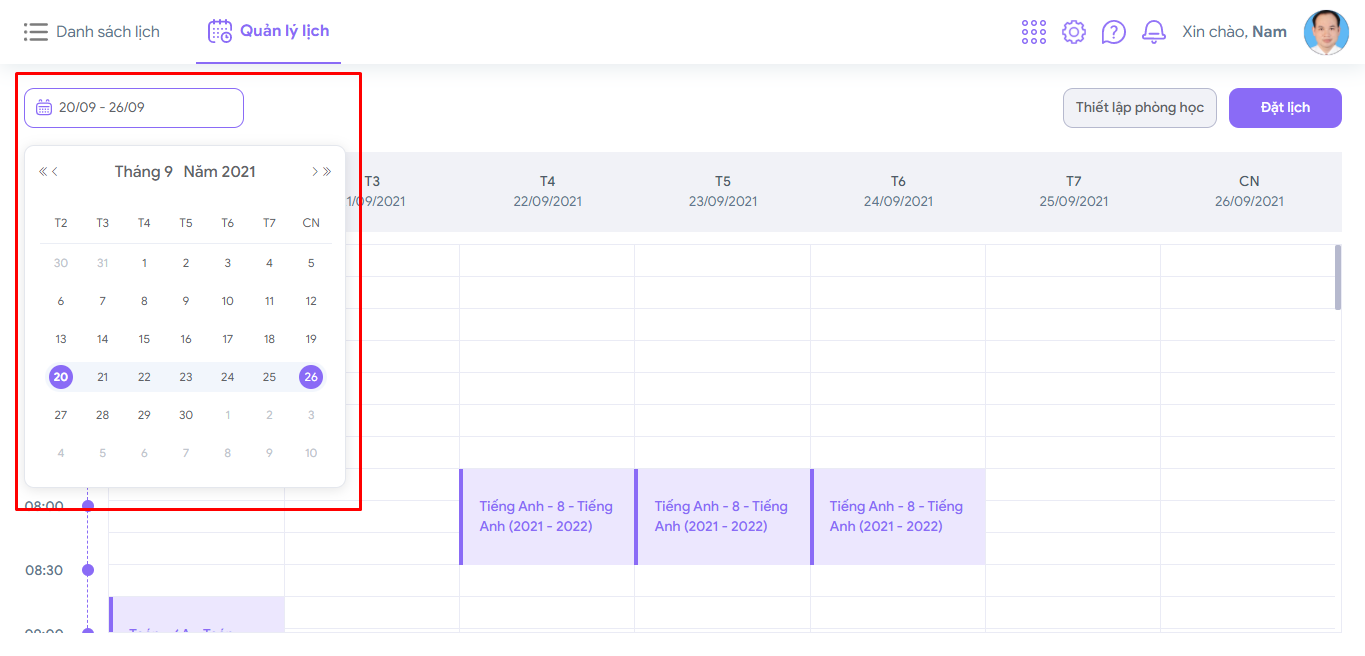The width and height of the screenshot is (1365, 656).
Task: Click the Đặt lịch button
Action: click(x=1285, y=108)
